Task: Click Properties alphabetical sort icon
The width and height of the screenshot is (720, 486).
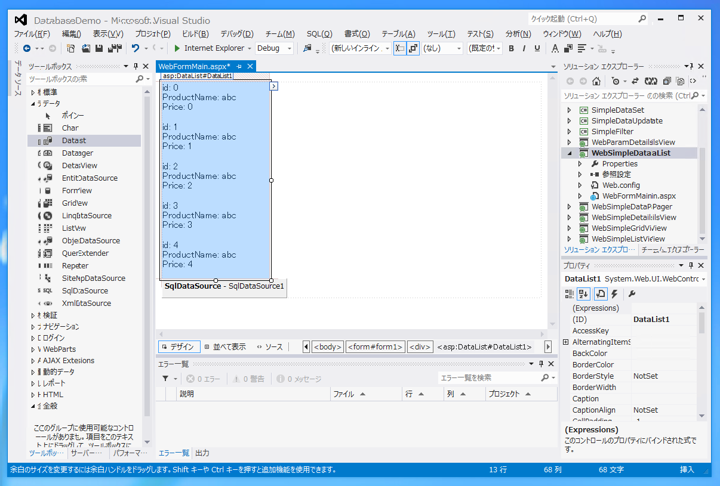Action: pos(584,294)
